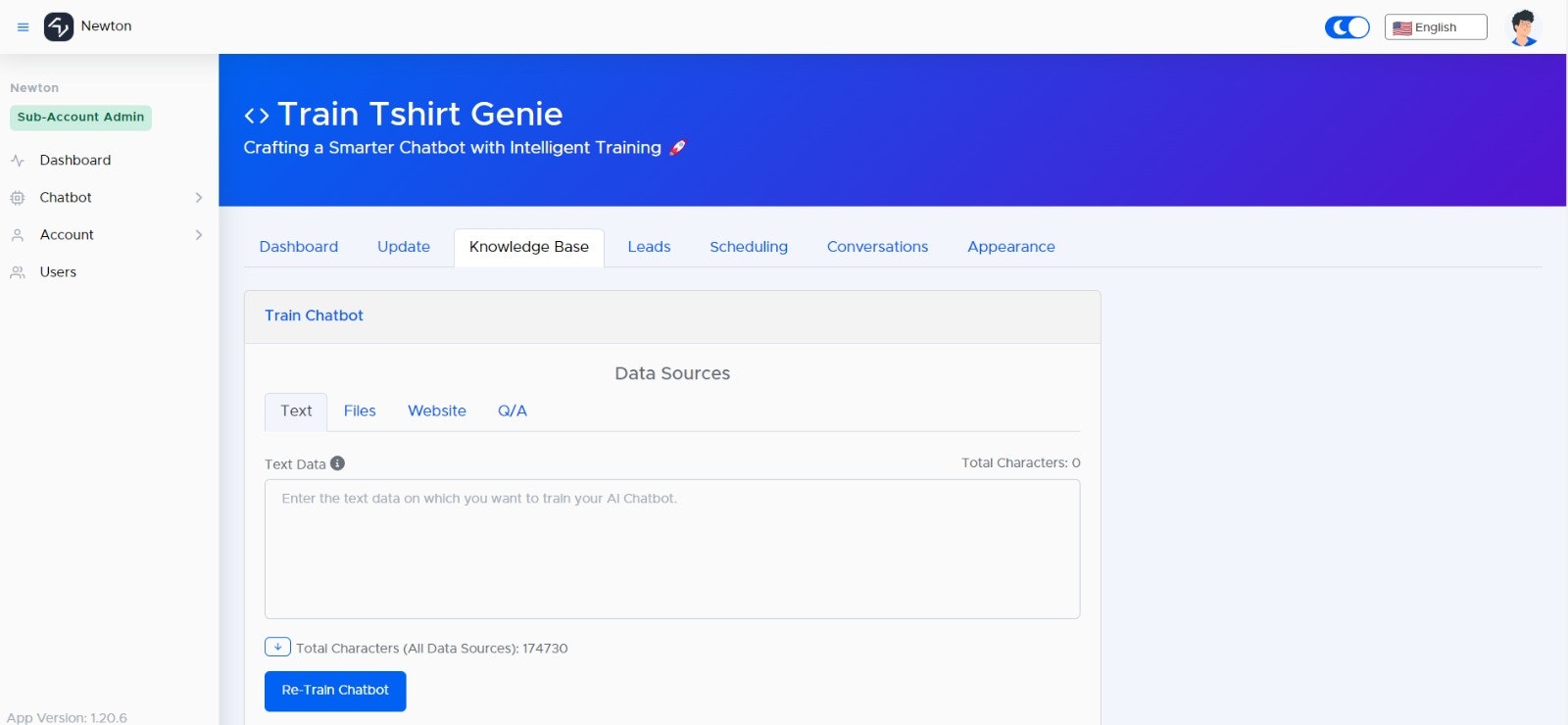Open the user avatar profile menu
The height and width of the screenshot is (725, 1568).
[1523, 27]
